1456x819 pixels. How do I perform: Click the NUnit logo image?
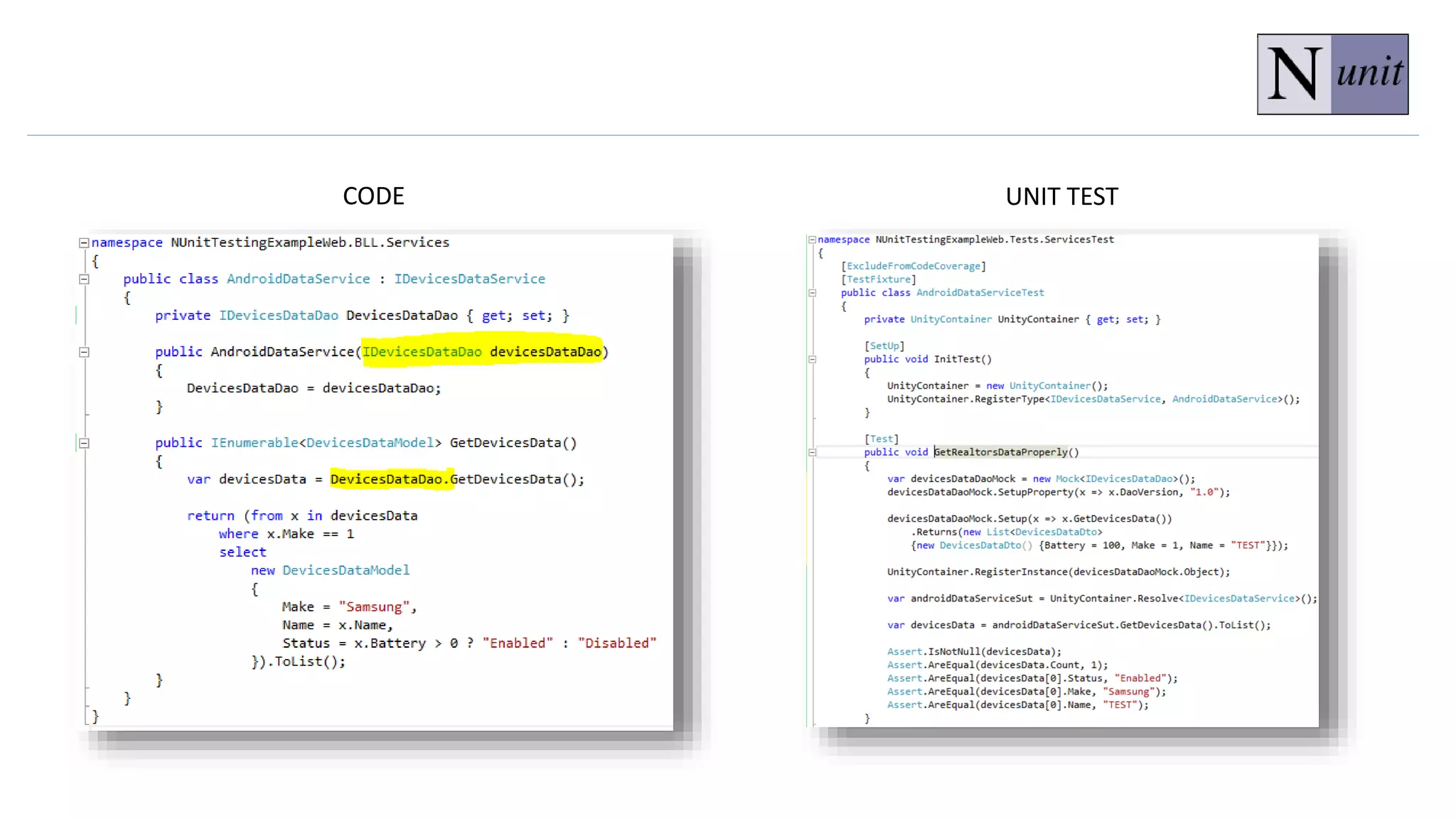click(1332, 74)
